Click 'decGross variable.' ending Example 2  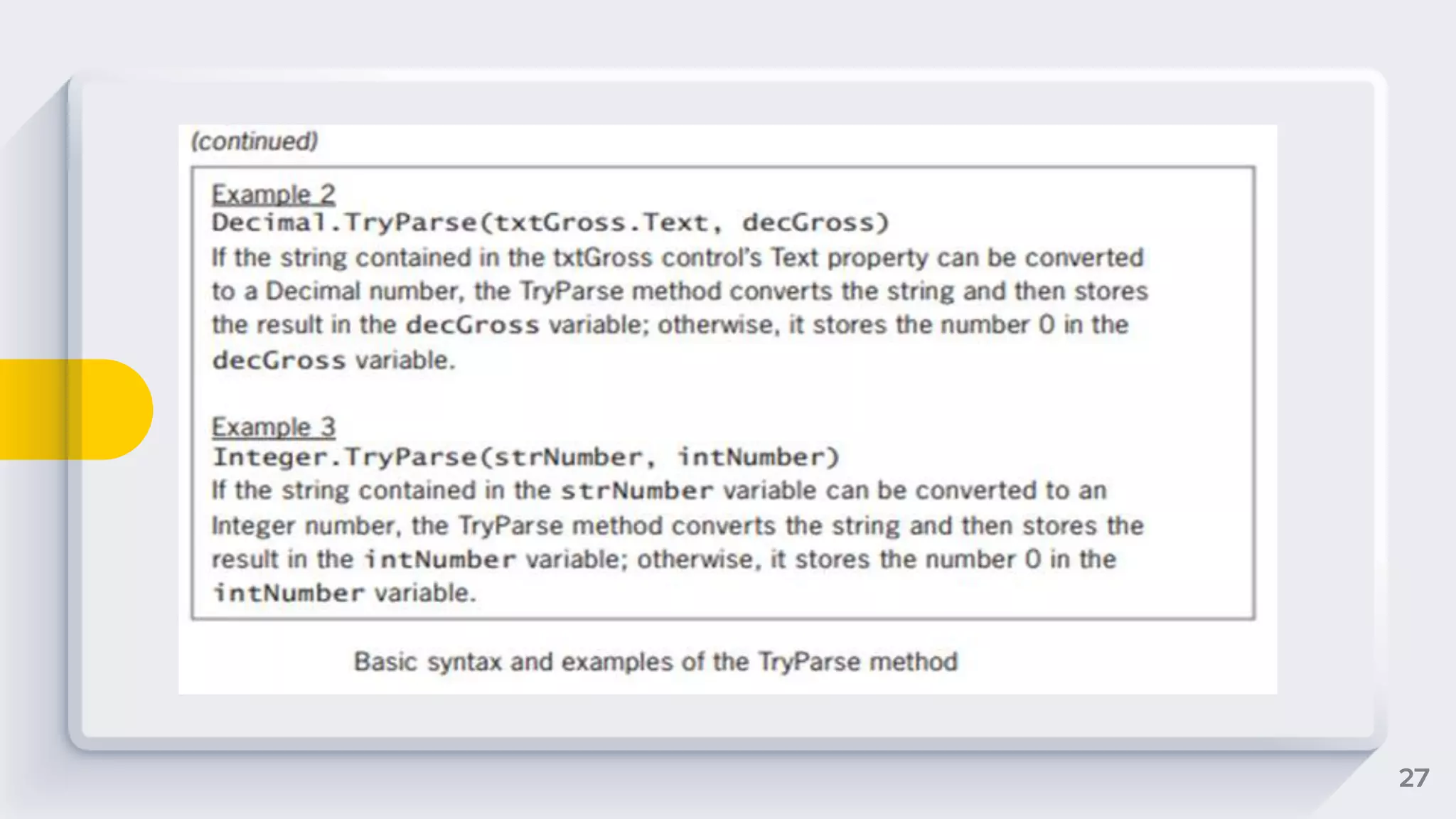click(333, 360)
